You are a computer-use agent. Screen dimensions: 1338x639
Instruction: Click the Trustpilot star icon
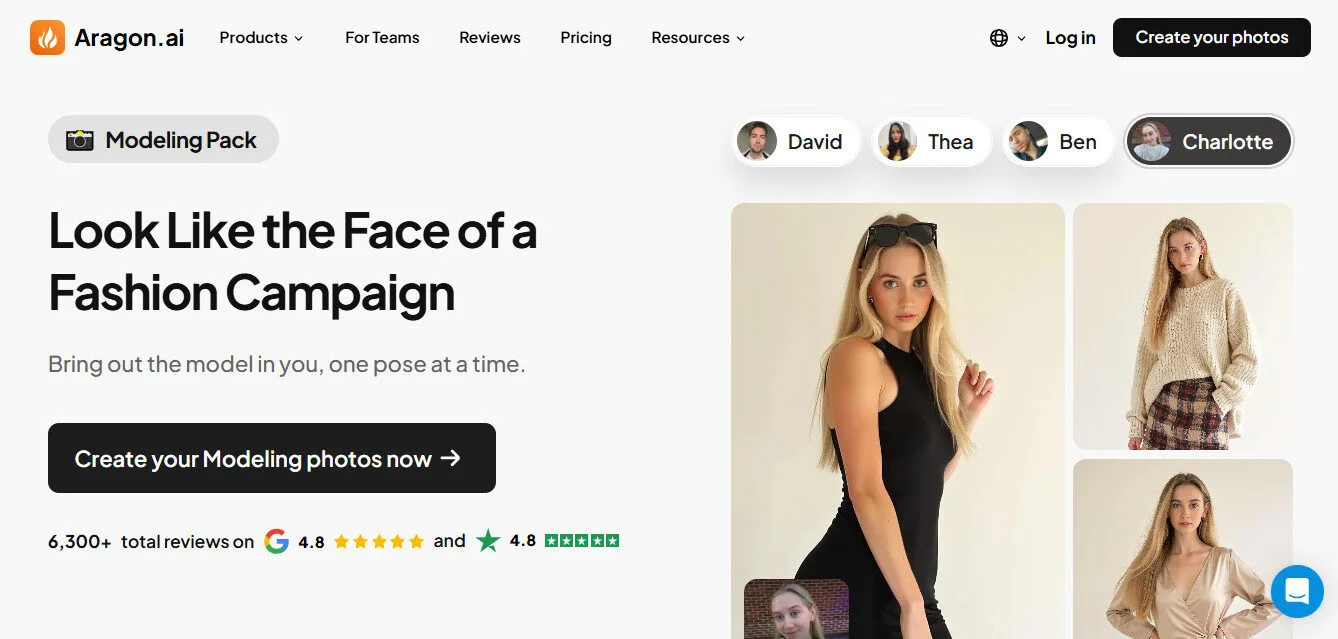(488, 540)
